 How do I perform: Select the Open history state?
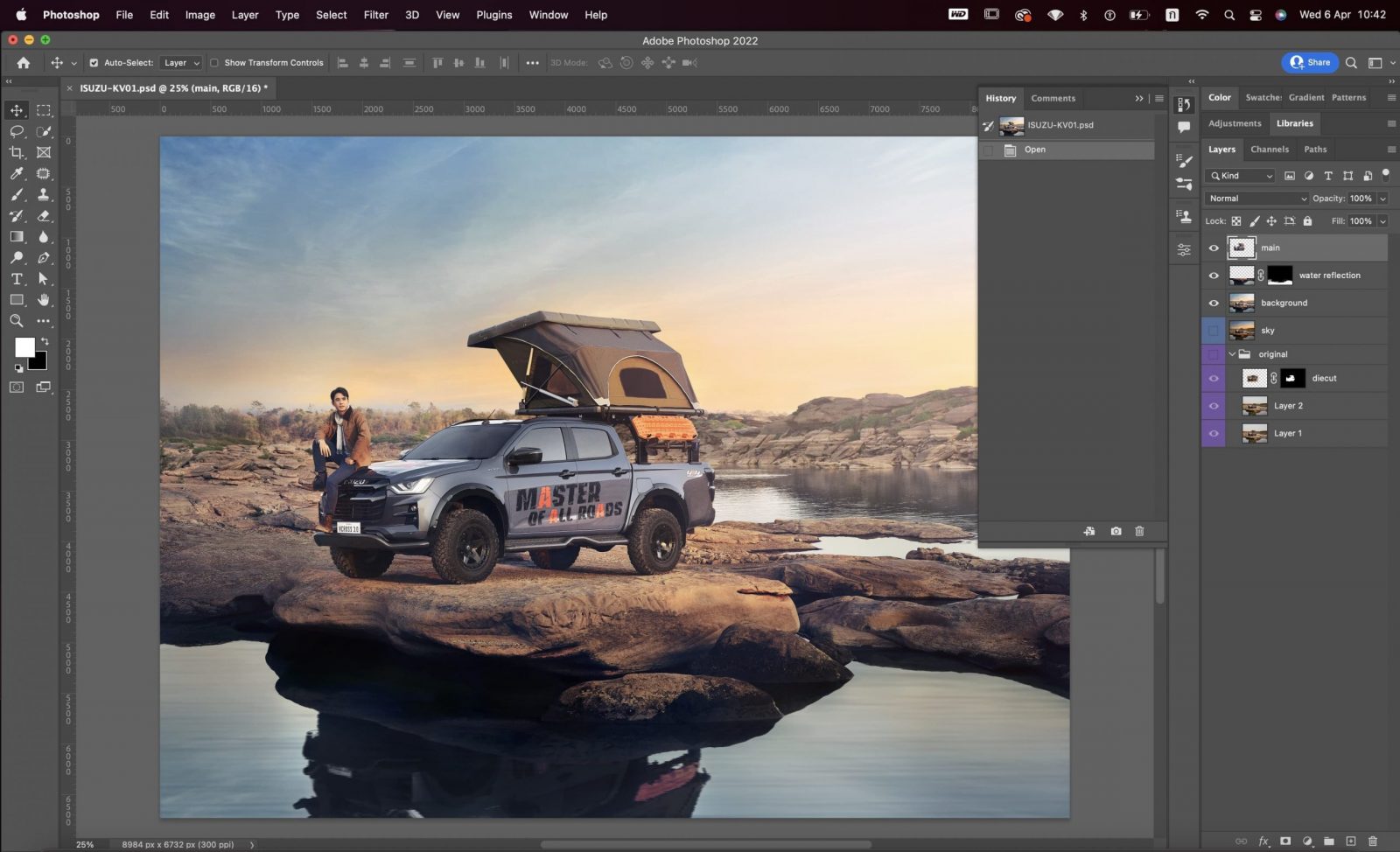tap(1035, 150)
